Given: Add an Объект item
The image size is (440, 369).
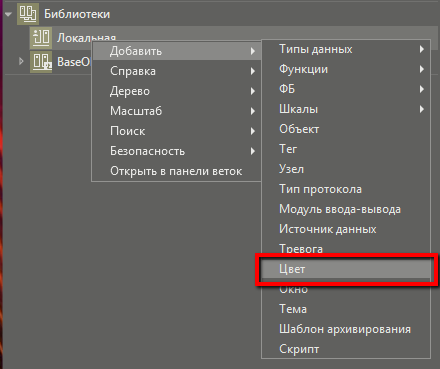Looking at the screenshot, I should 346,129.
